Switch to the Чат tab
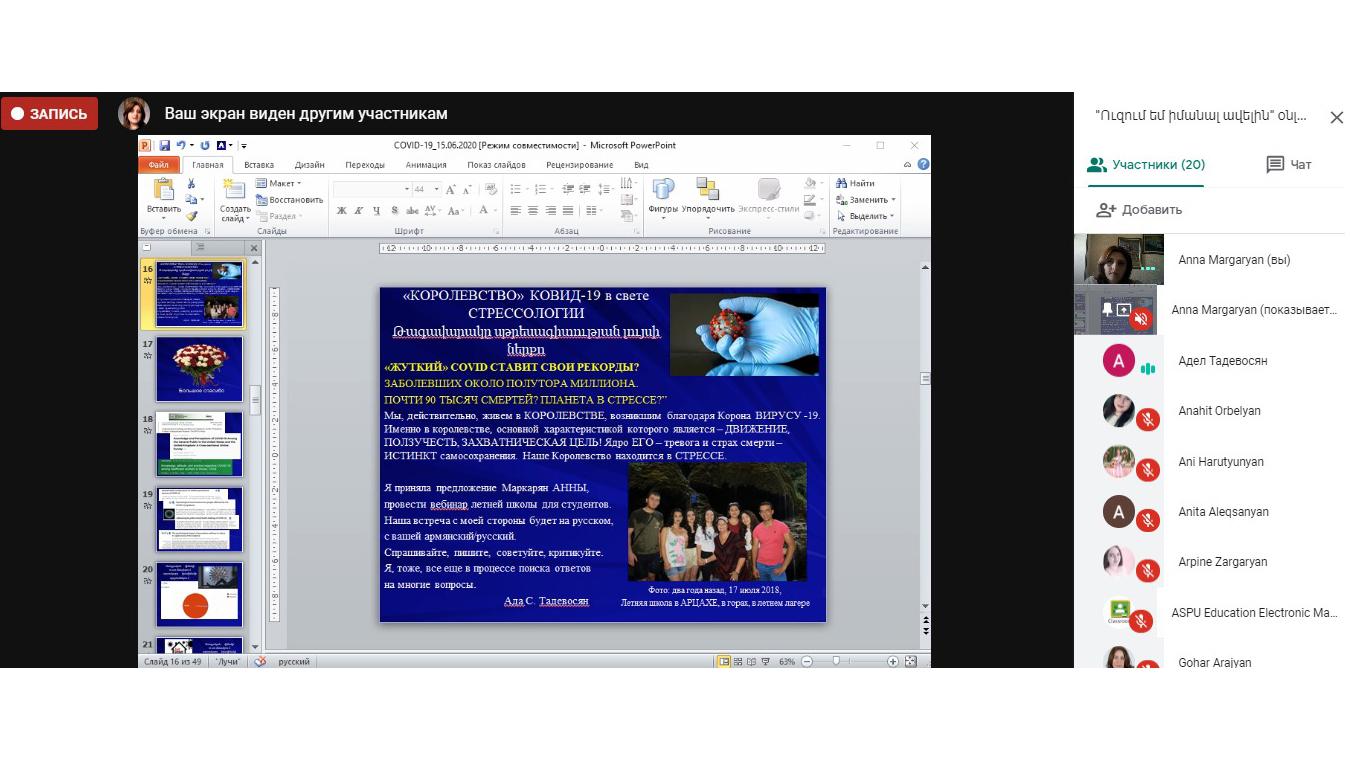This screenshot has width=1350, height=760. pos(1289,165)
